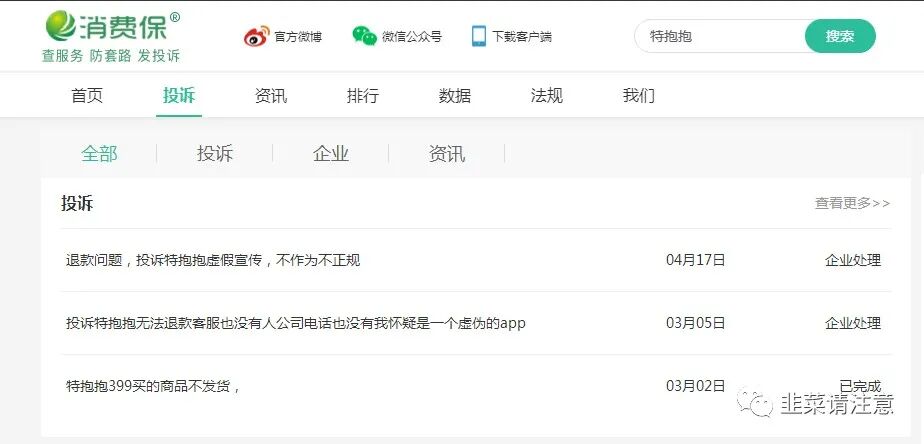This screenshot has height=444, width=924.
Task: Switch to the 企业 filter tab
Action: [331, 154]
